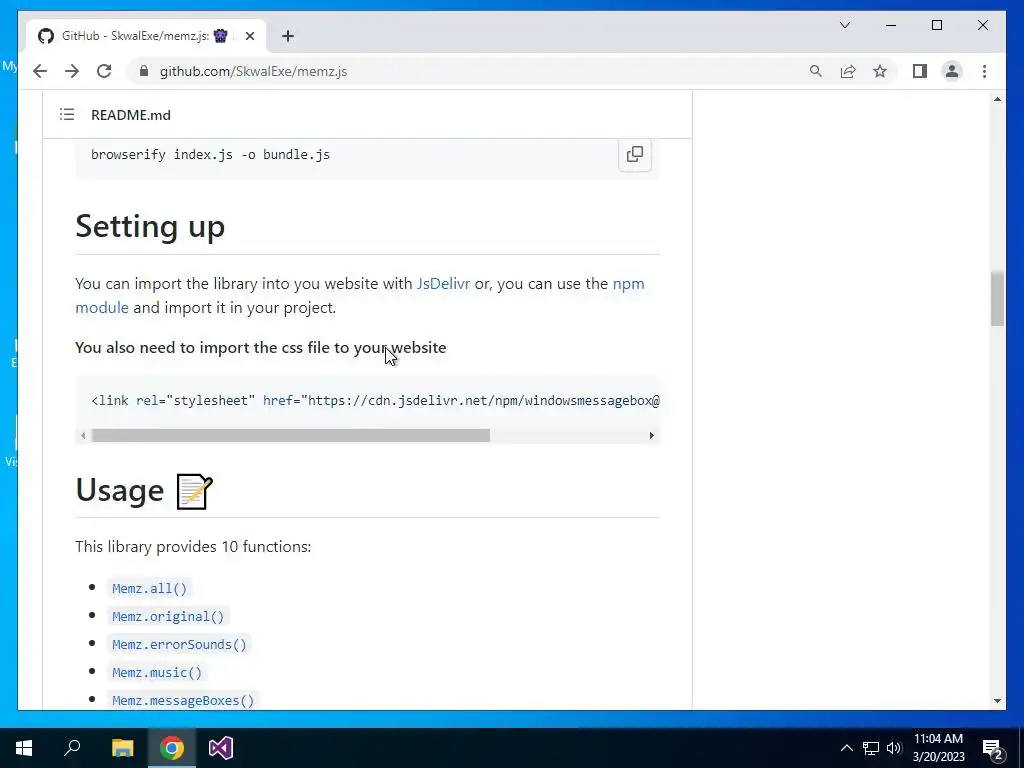1024x768 pixels.
Task: Open the Memz.messageBoxes() link
Action: (x=183, y=701)
